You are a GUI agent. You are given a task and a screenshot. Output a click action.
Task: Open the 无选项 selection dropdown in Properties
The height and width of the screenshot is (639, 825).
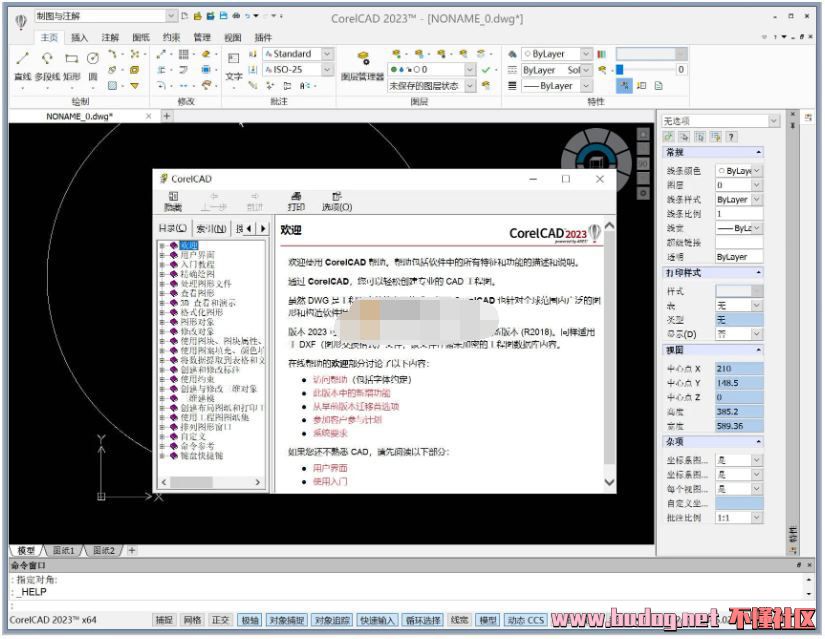(720, 121)
